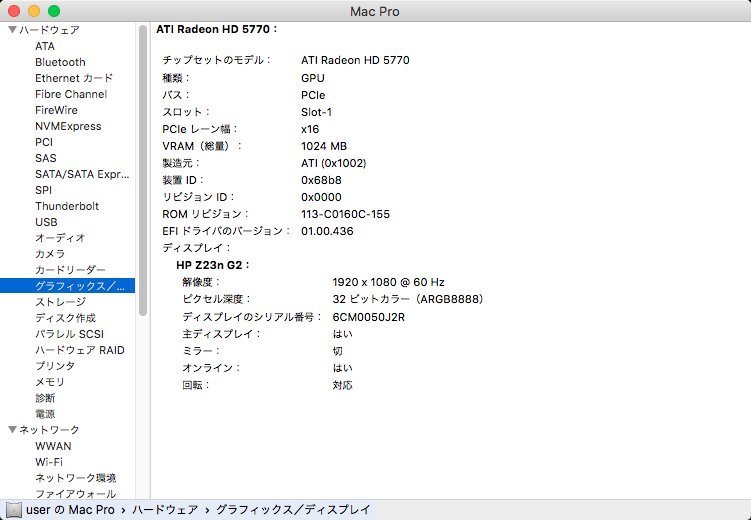Open the SATA/SATA Expr... entry

click(82, 174)
